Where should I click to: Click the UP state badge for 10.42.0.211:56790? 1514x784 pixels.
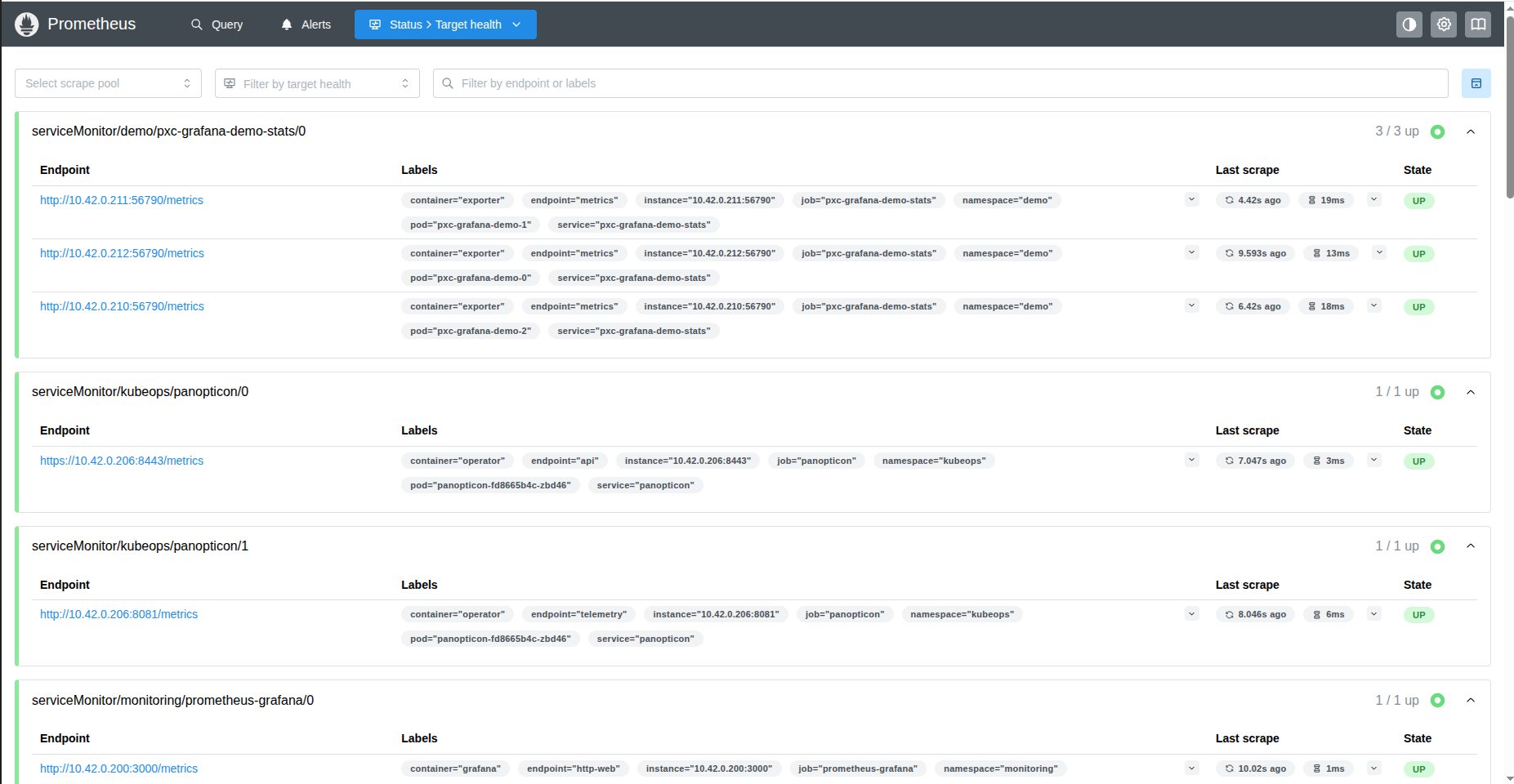pos(1419,201)
